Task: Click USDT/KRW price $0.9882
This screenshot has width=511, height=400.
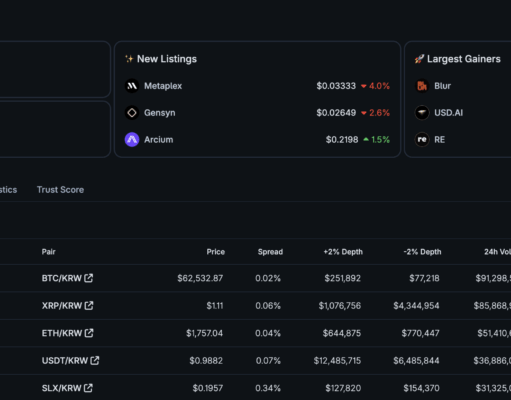Action: tap(206, 361)
